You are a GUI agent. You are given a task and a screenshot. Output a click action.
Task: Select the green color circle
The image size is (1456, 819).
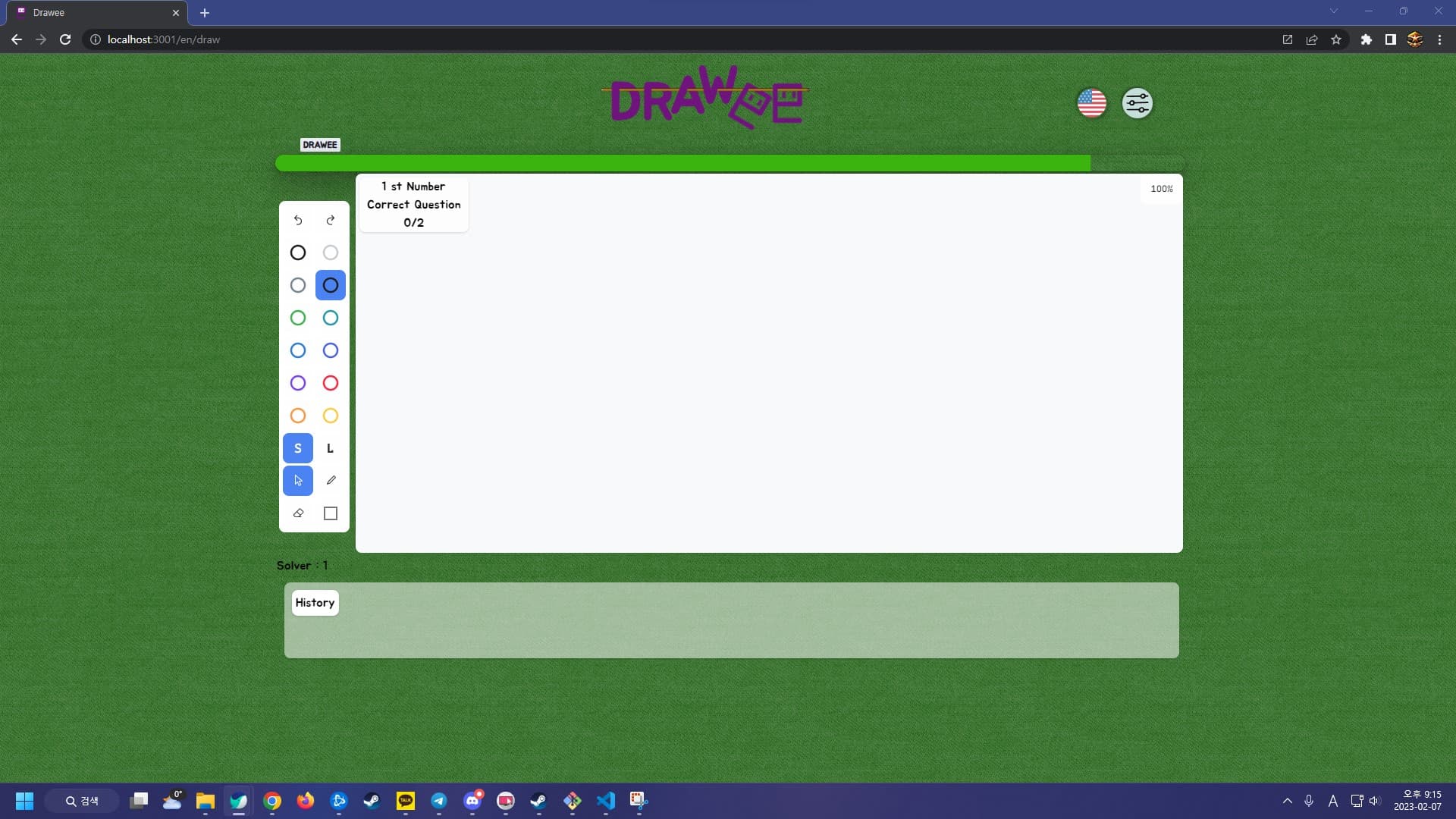pos(298,318)
